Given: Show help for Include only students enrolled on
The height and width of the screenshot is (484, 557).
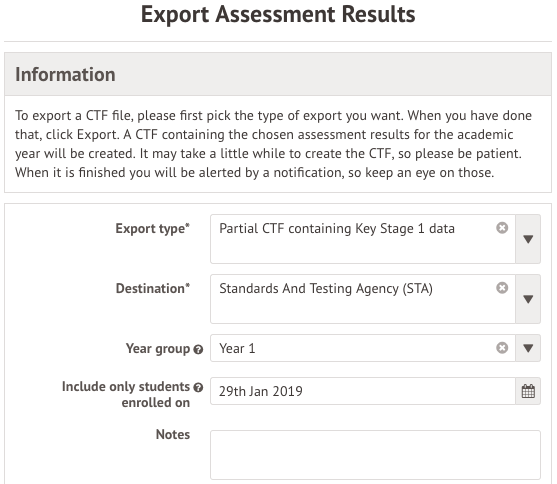Looking at the screenshot, I should pyautogui.click(x=198, y=387).
